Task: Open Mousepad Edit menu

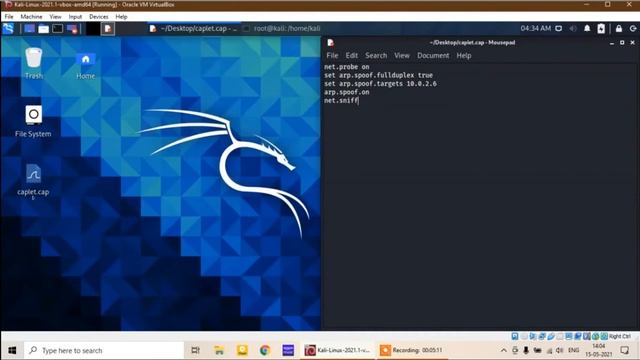Action: click(351, 56)
